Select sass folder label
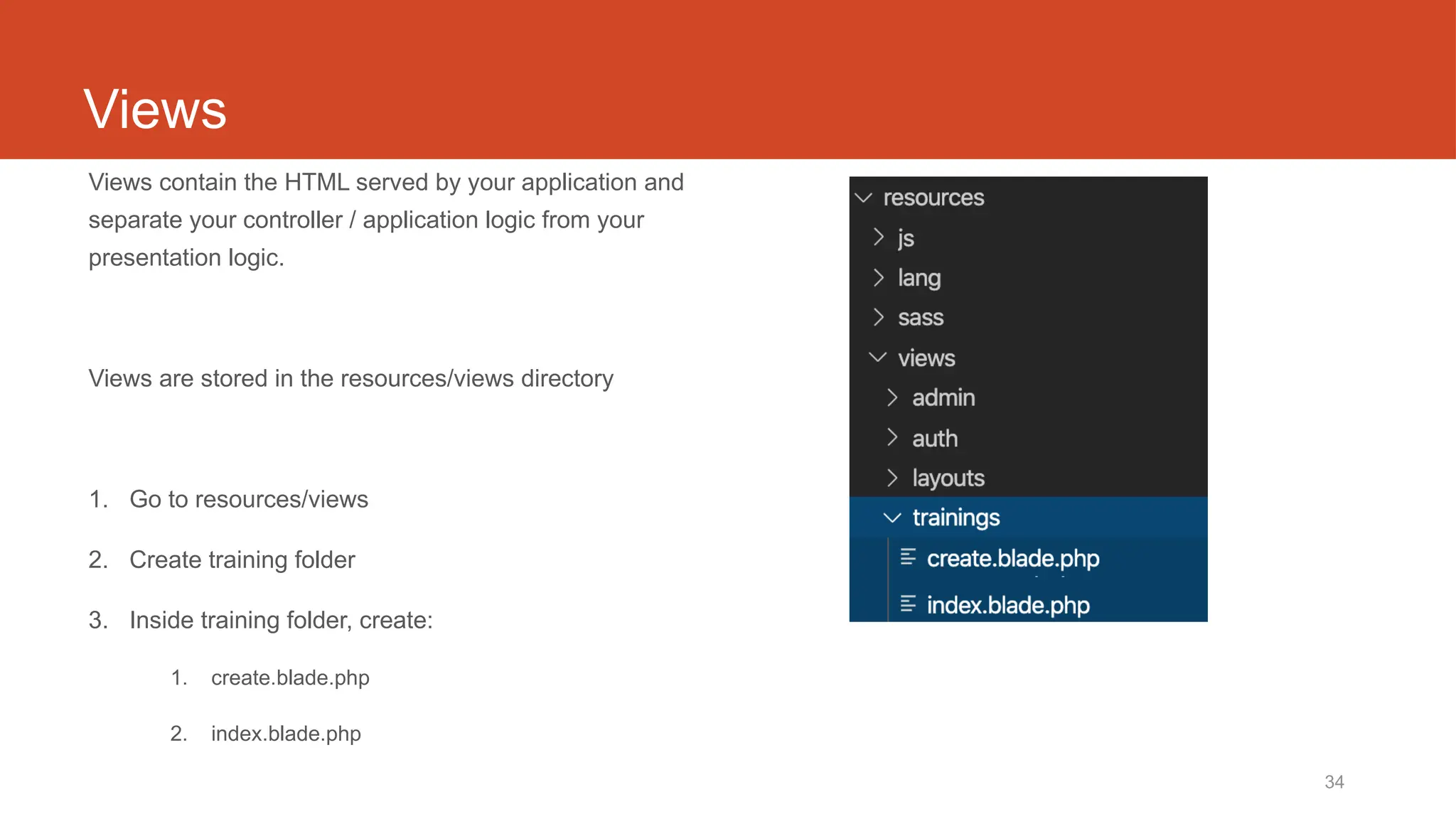 (921, 318)
